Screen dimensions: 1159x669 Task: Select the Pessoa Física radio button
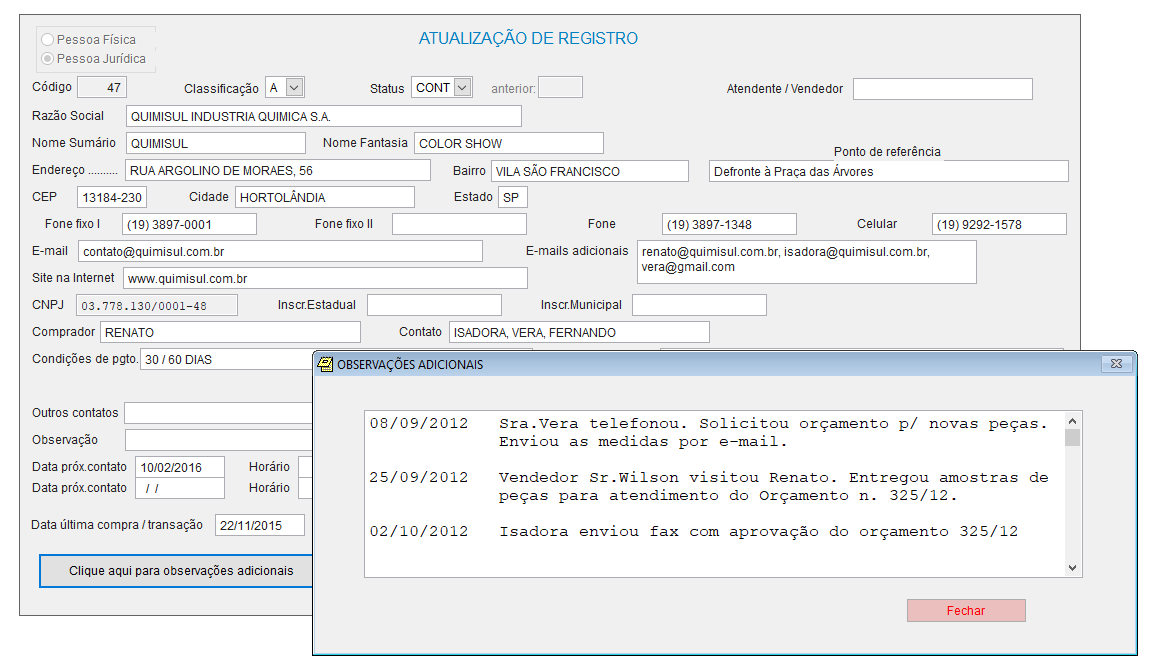click(47, 39)
